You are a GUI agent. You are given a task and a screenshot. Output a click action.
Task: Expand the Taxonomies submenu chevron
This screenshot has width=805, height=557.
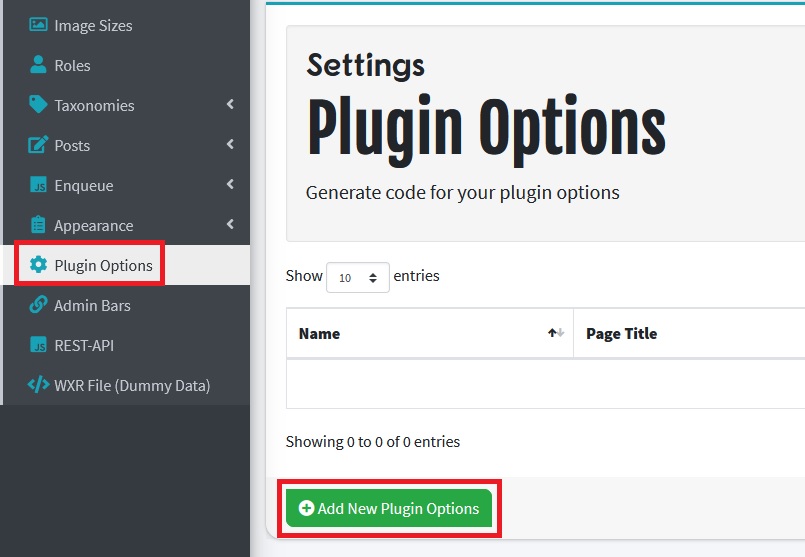point(230,105)
